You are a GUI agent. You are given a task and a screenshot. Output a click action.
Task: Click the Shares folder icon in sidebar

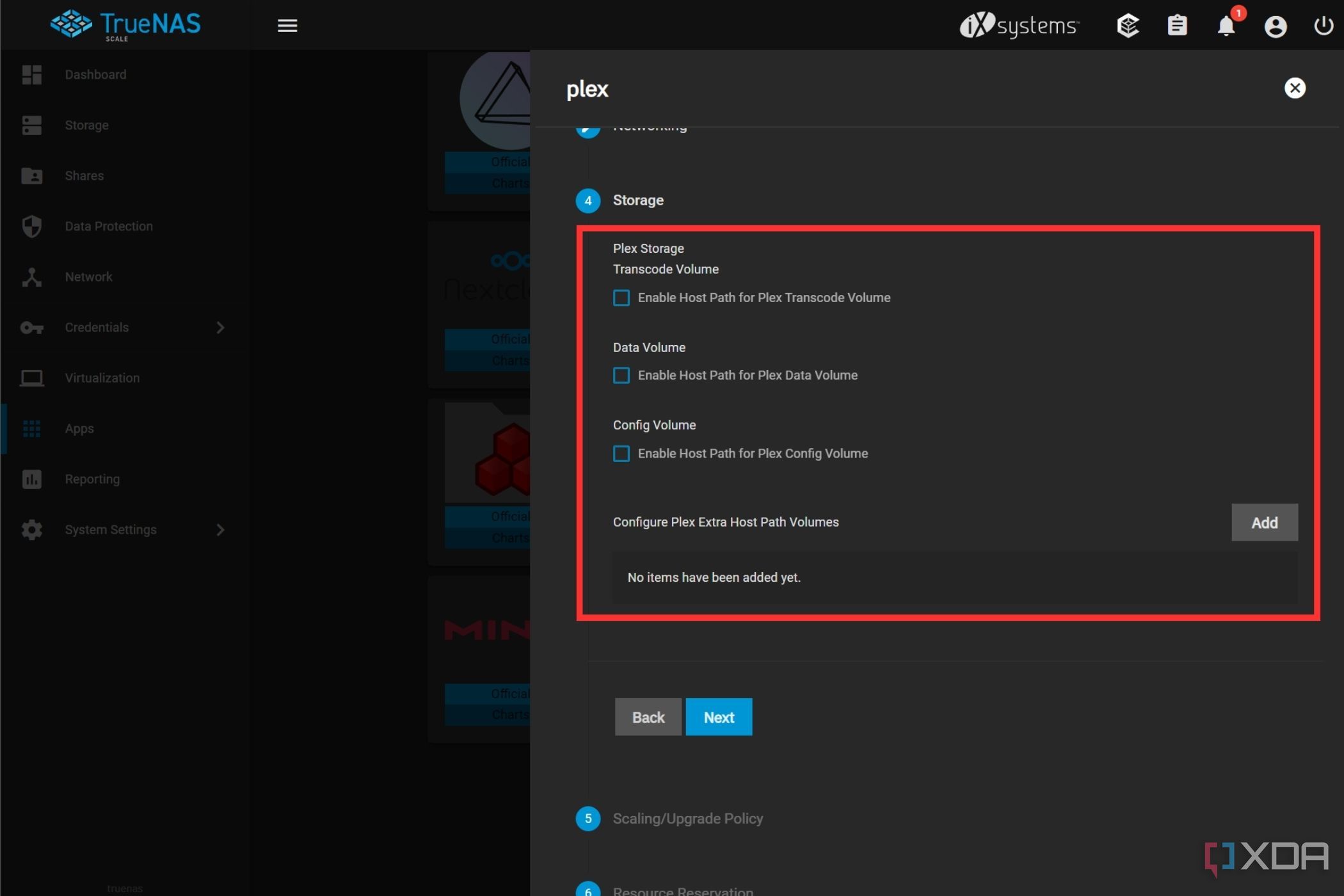coord(31,175)
